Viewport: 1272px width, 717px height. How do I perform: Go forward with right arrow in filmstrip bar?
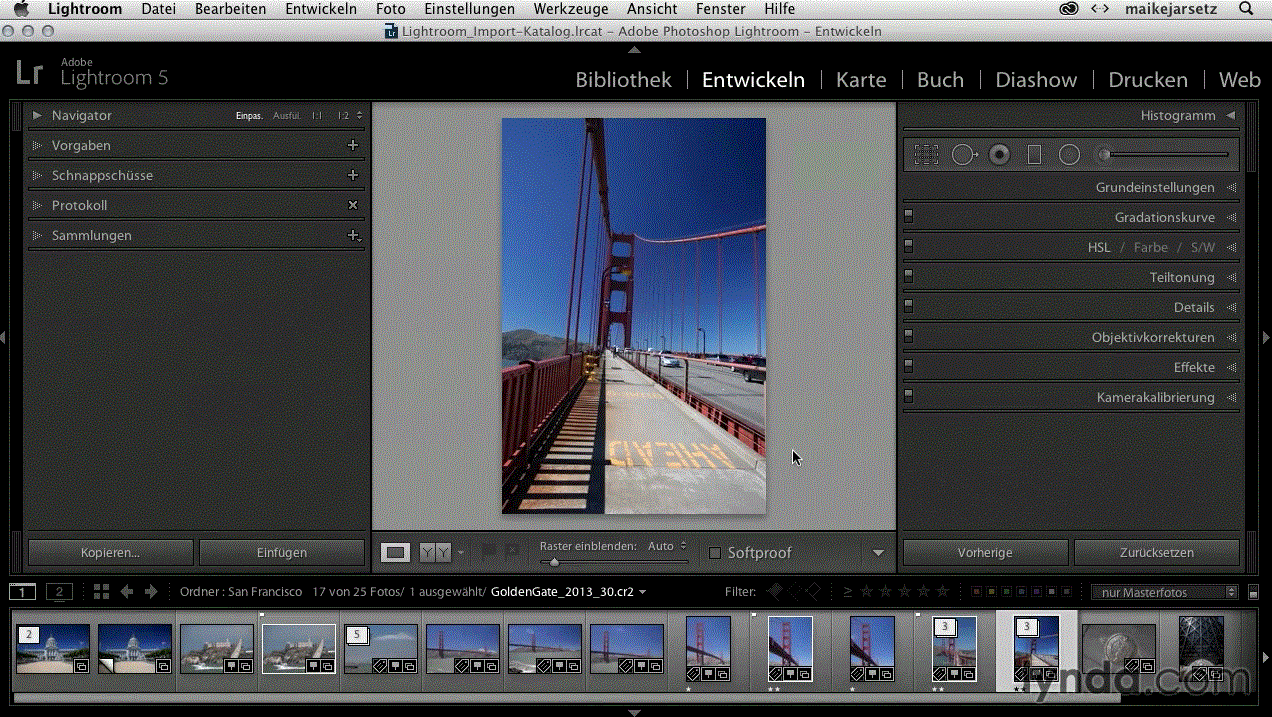click(151, 592)
